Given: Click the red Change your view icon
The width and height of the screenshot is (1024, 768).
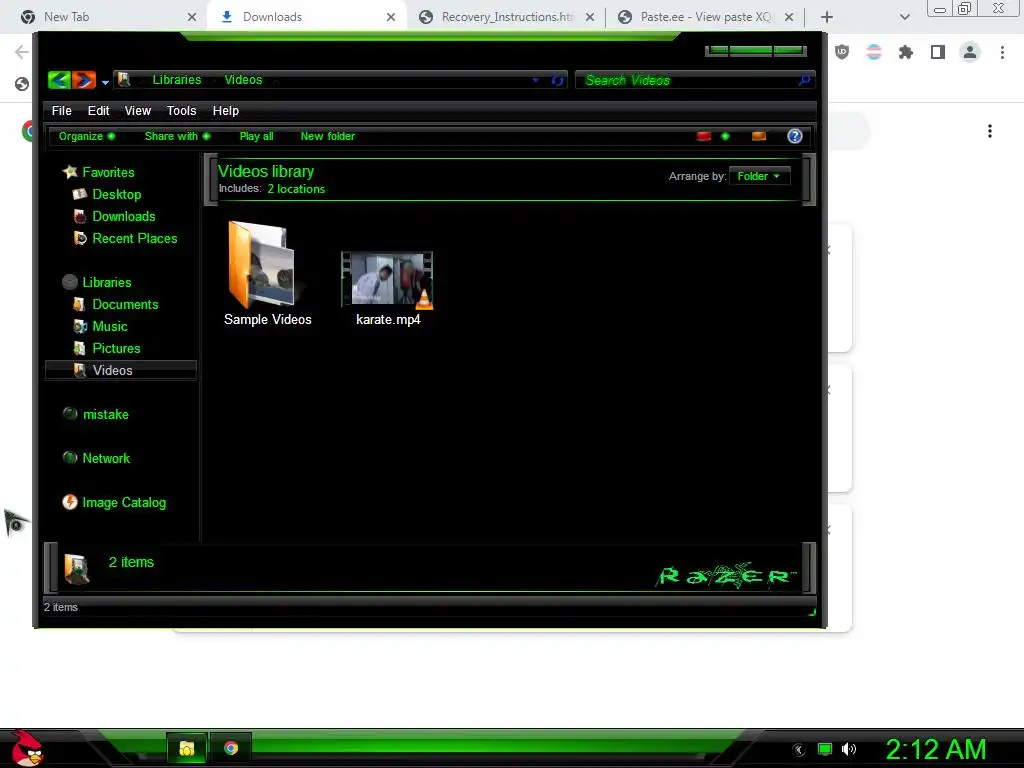Looking at the screenshot, I should pyautogui.click(x=703, y=136).
